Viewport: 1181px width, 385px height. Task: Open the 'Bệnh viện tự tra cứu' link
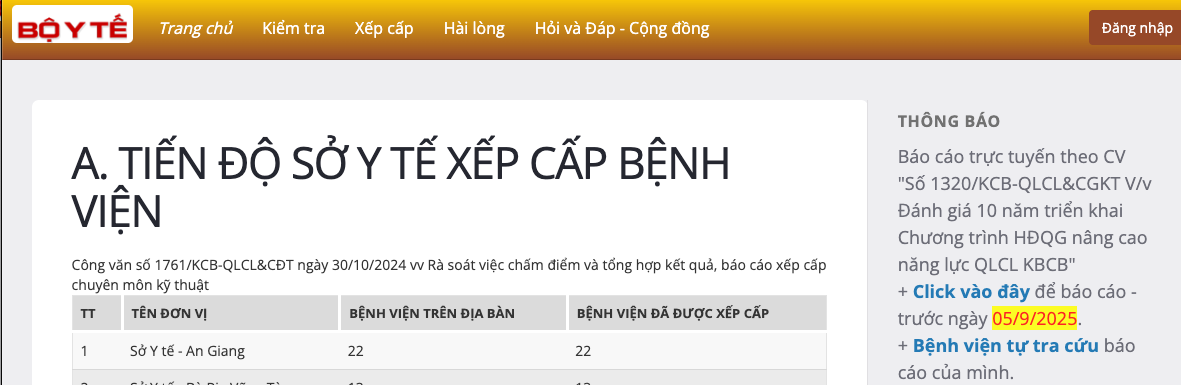pos(1006,346)
